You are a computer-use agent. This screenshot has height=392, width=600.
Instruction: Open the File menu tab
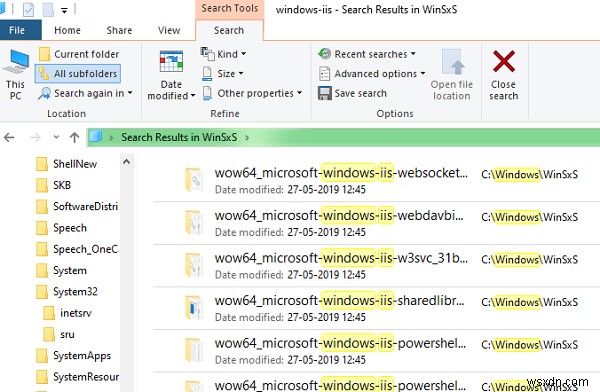click(17, 30)
